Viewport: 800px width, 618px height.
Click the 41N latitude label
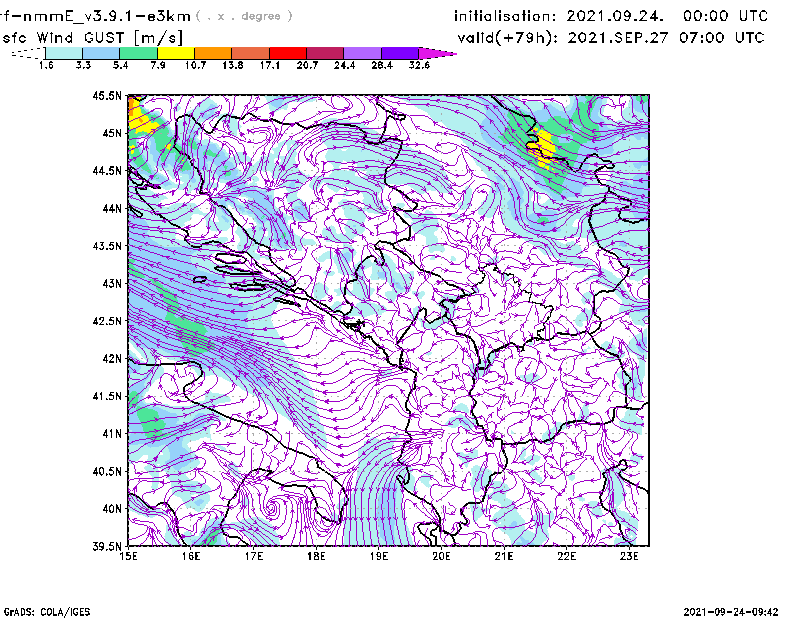tap(112, 433)
